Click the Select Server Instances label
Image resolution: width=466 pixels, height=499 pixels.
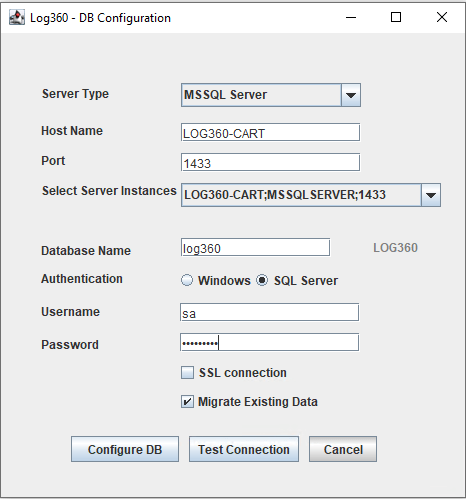coord(109,191)
